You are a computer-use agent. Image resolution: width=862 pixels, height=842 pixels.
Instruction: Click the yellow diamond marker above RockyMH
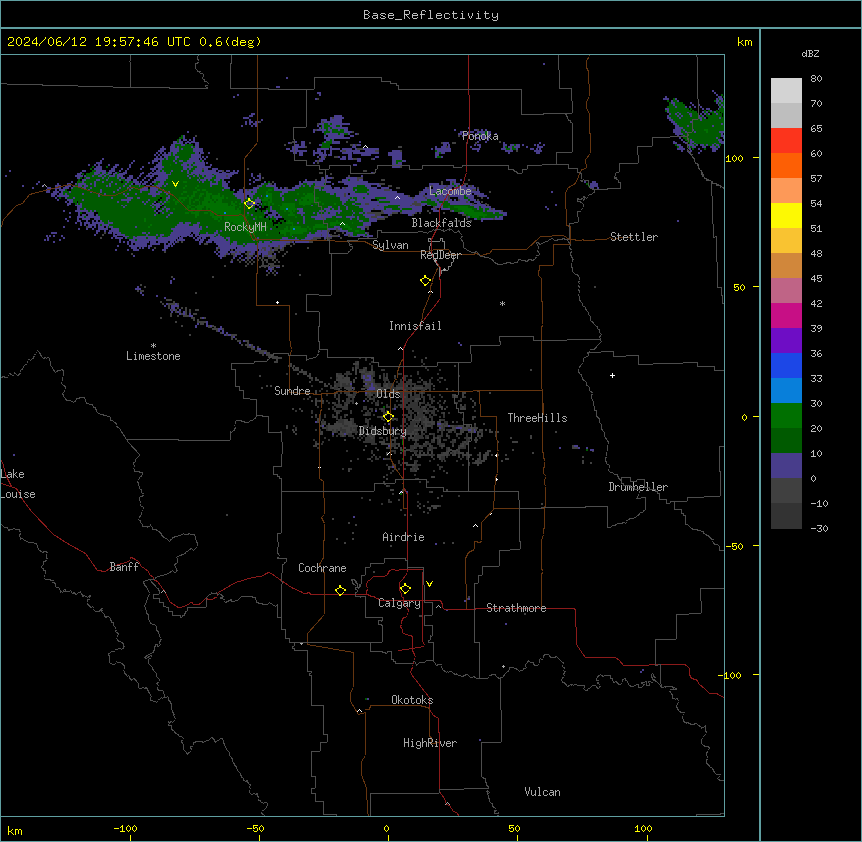click(x=250, y=203)
